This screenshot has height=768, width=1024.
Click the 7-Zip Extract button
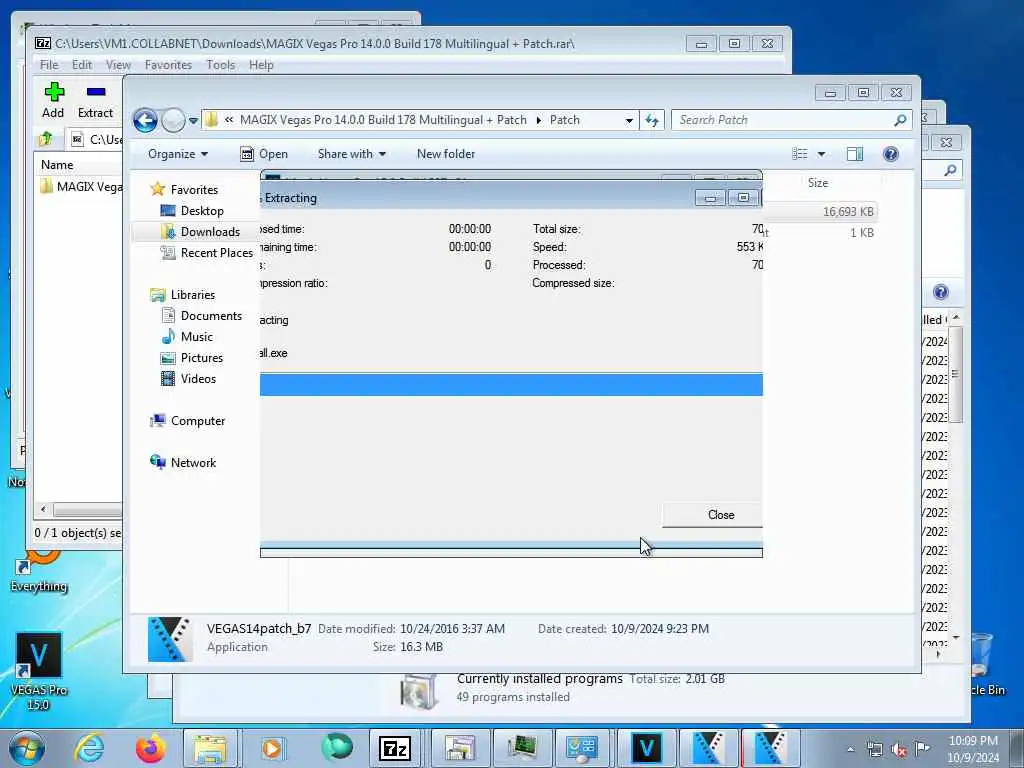click(x=95, y=100)
